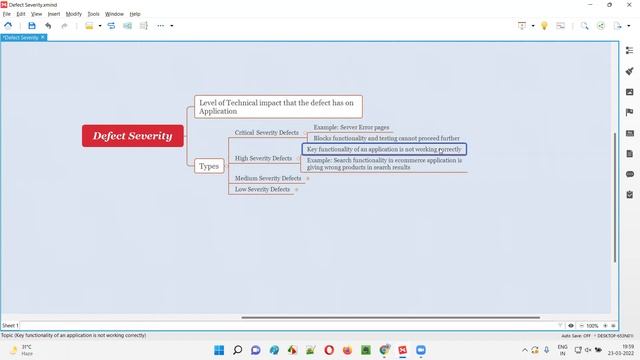The height and width of the screenshot is (360, 640).
Task: Click the redo arrow in toolbar
Action: (64, 26)
